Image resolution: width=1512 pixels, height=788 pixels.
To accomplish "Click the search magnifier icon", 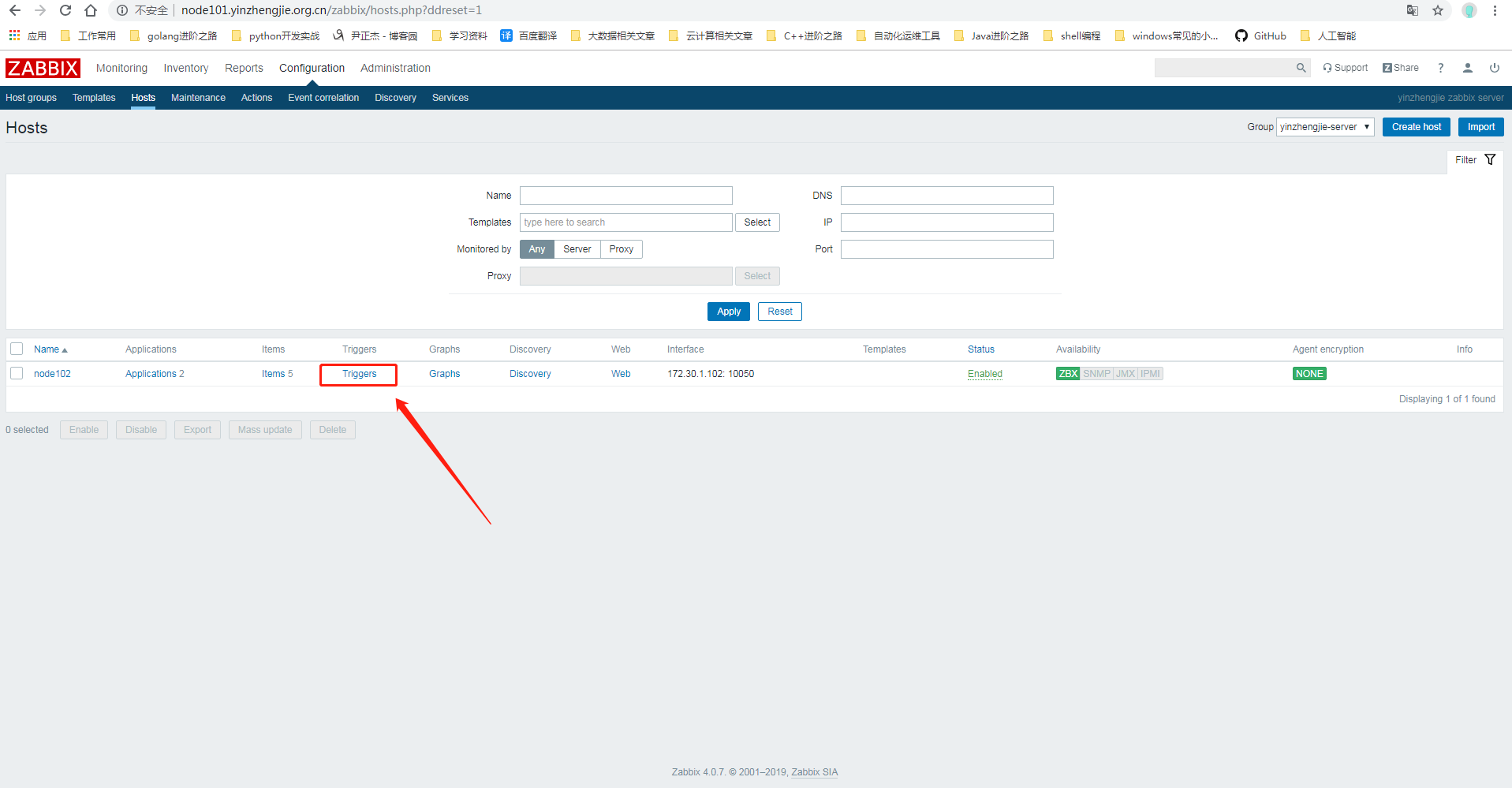I will (x=1301, y=68).
